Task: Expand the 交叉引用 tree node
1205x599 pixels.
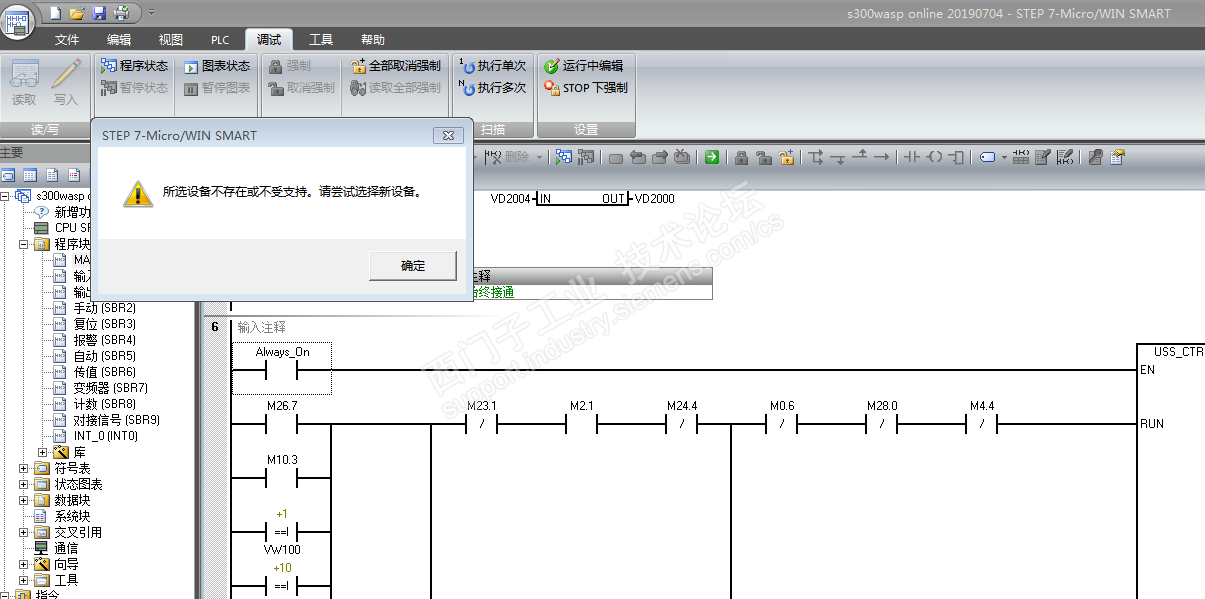Action: click(x=24, y=532)
